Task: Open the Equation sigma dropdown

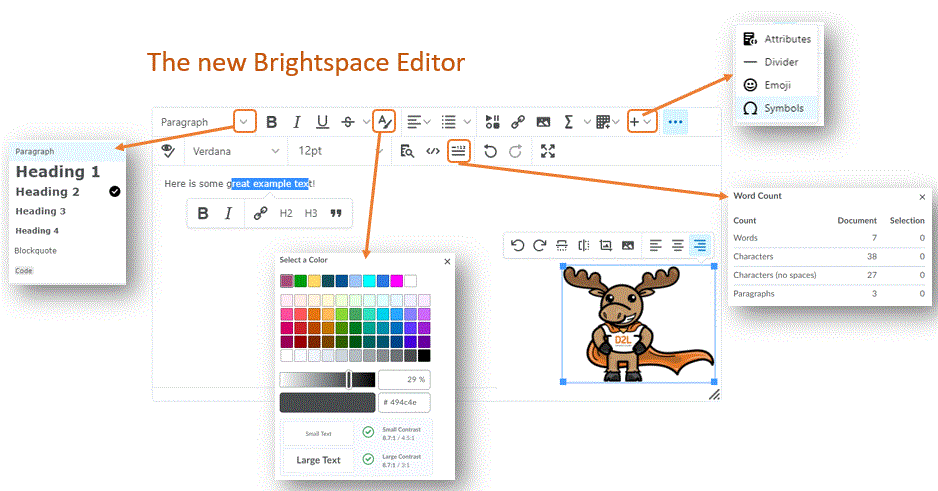Action: tap(577, 122)
